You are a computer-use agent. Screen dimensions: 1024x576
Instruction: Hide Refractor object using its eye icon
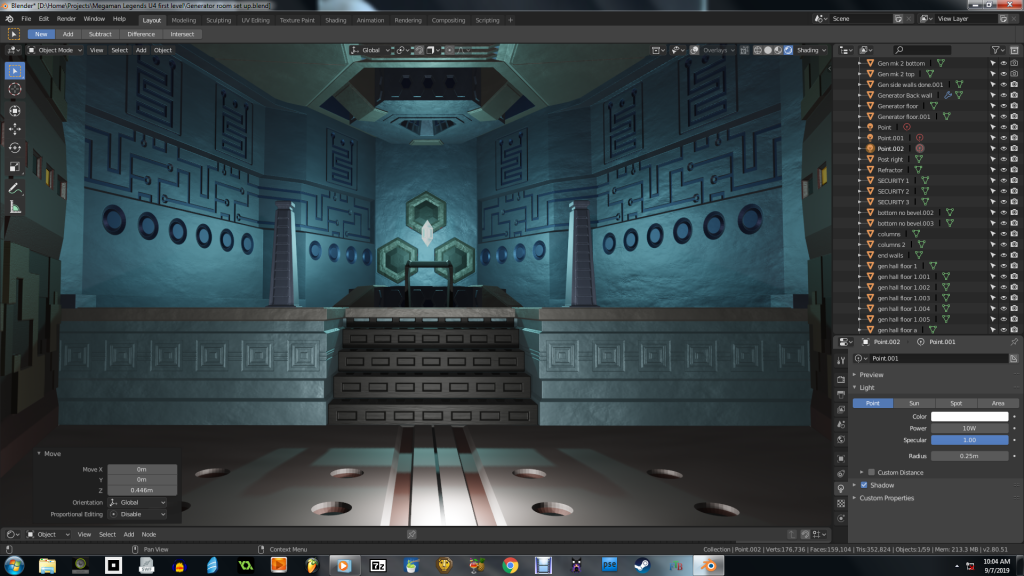pyautogui.click(x=1004, y=170)
